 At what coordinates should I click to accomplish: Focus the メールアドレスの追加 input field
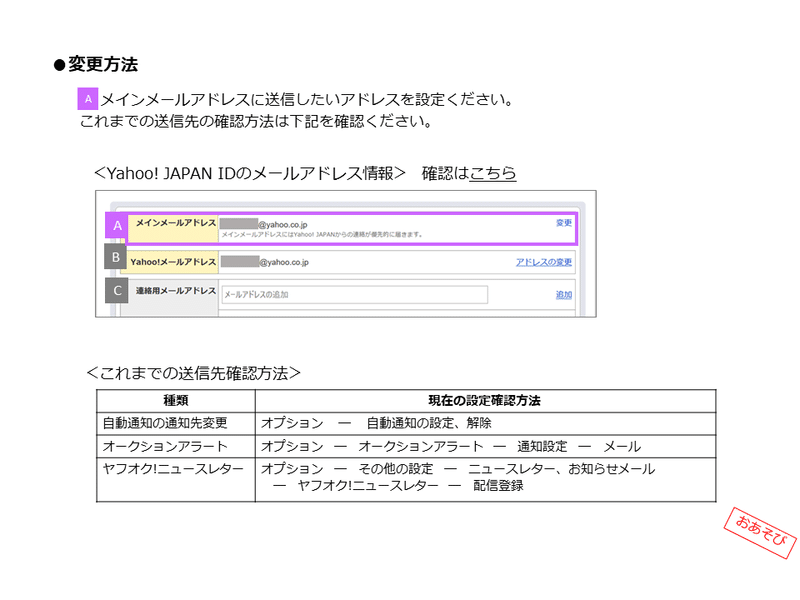[x=355, y=294]
